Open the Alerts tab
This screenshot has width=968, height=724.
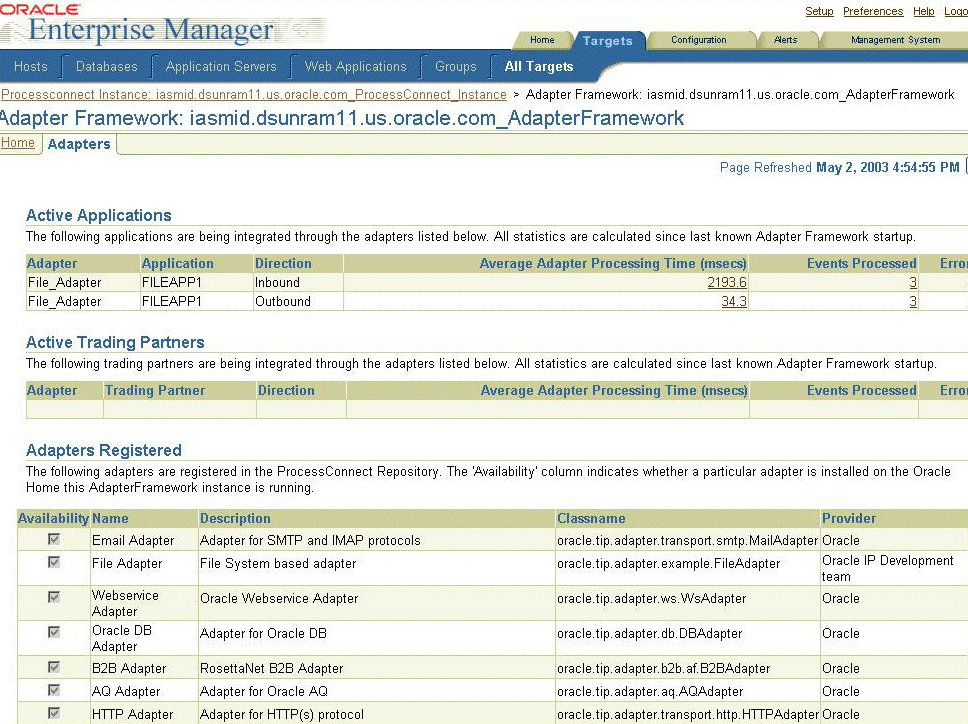[785, 40]
